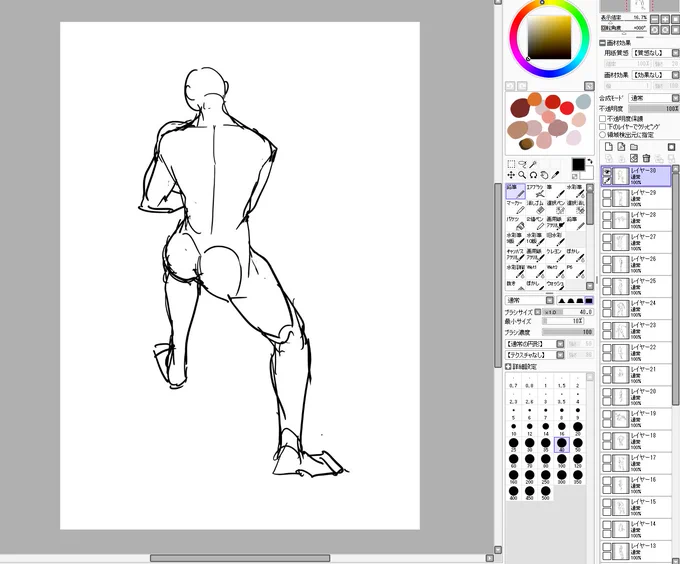Create a new linework layer

tap(621, 147)
